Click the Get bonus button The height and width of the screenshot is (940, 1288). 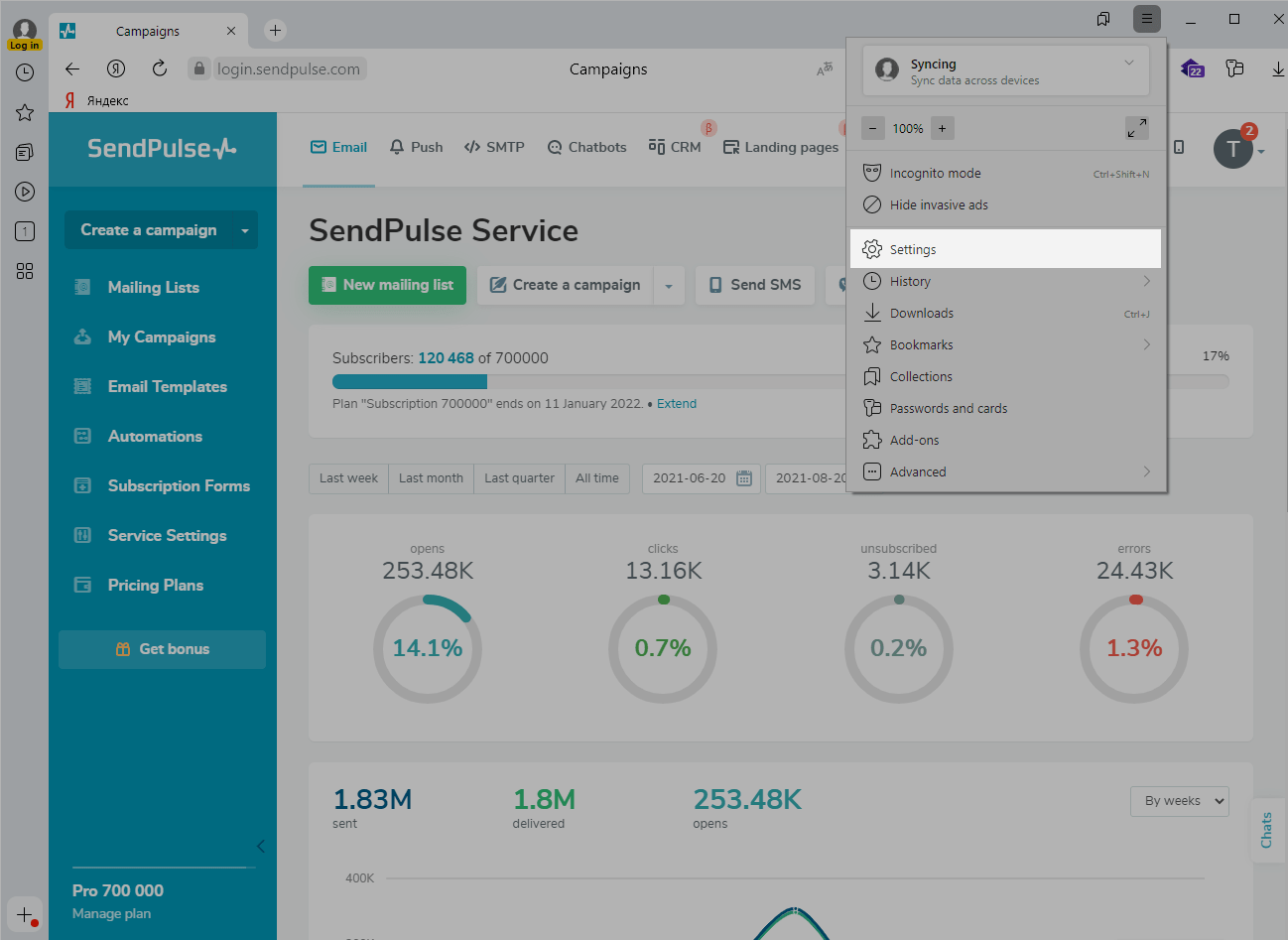point(162,649)
